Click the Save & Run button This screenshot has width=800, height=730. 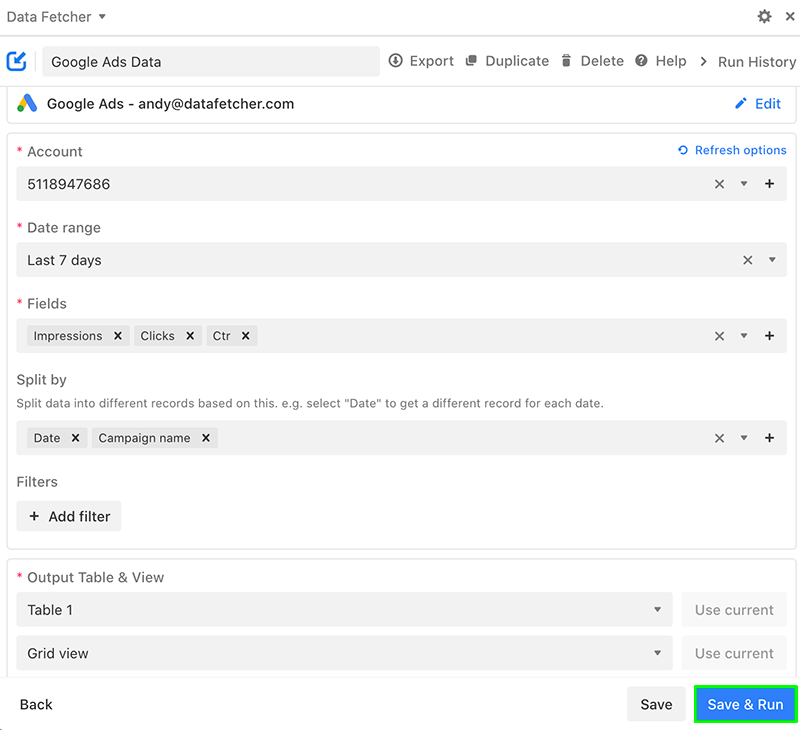coord(745,704)
